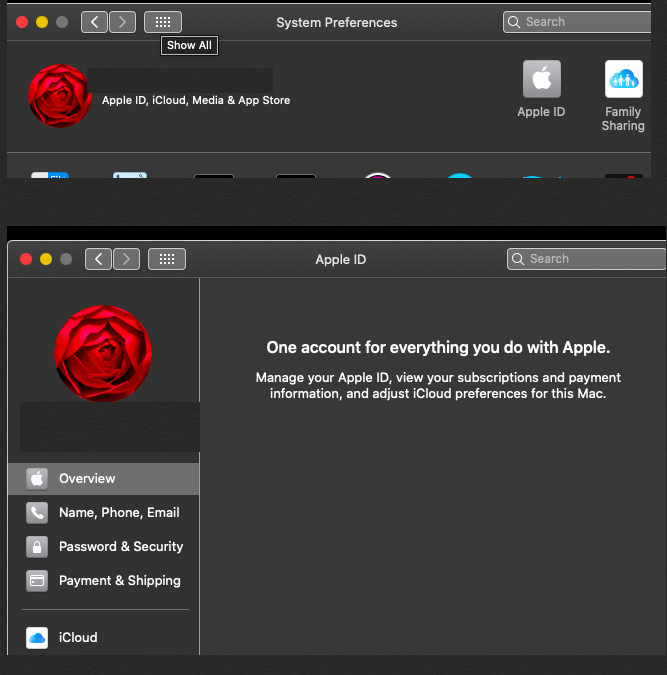Minimize the System Preferences window
The image size is (667, 675).
(42, 22)
